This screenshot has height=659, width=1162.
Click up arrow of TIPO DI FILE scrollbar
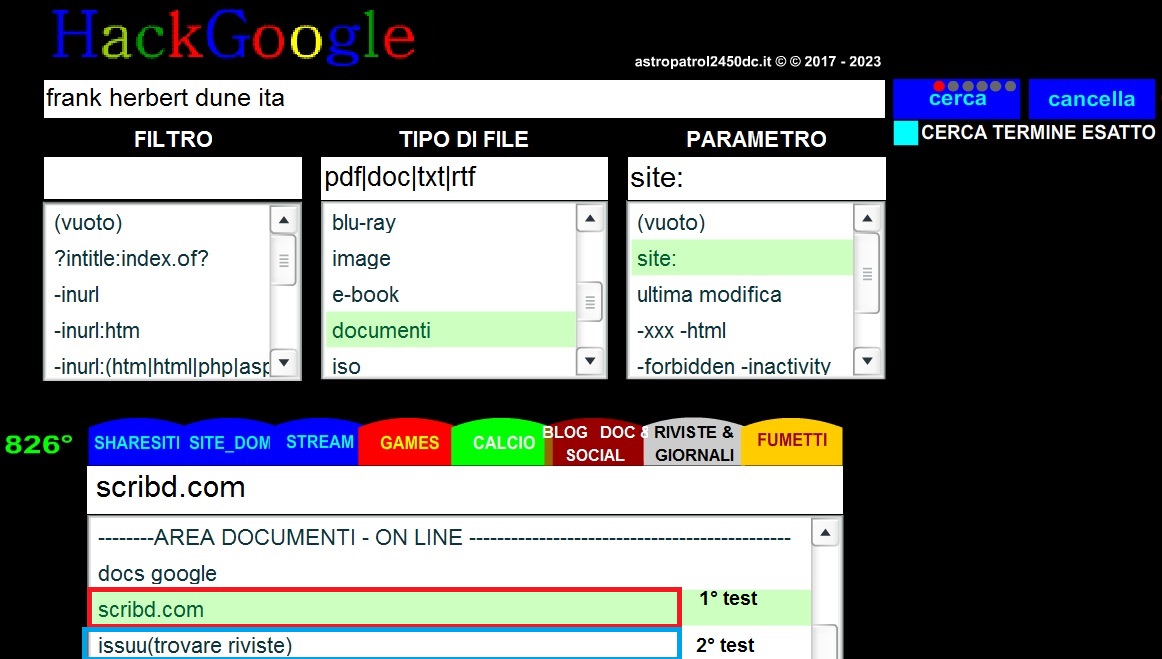[590, 219]
